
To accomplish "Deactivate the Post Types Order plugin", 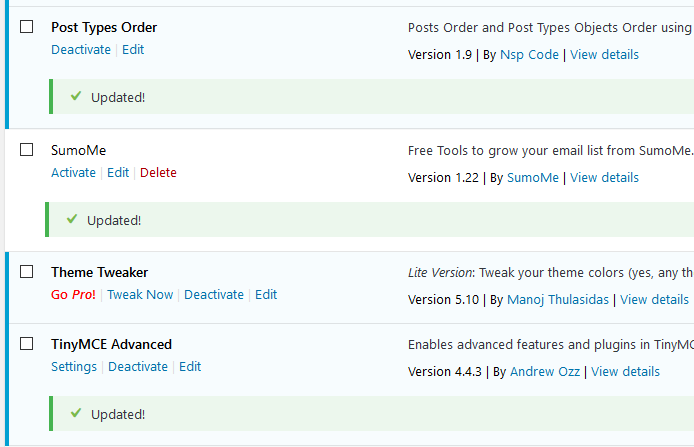I will [x=81, y=50].
